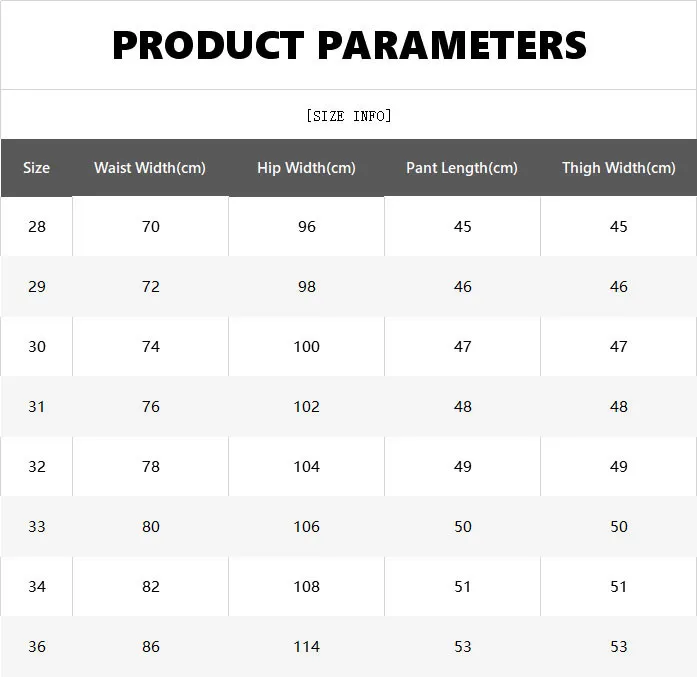Click hip width value 102
Image resolution: width=697 pixels, height=677 pixels.
(x=306, y=407)
